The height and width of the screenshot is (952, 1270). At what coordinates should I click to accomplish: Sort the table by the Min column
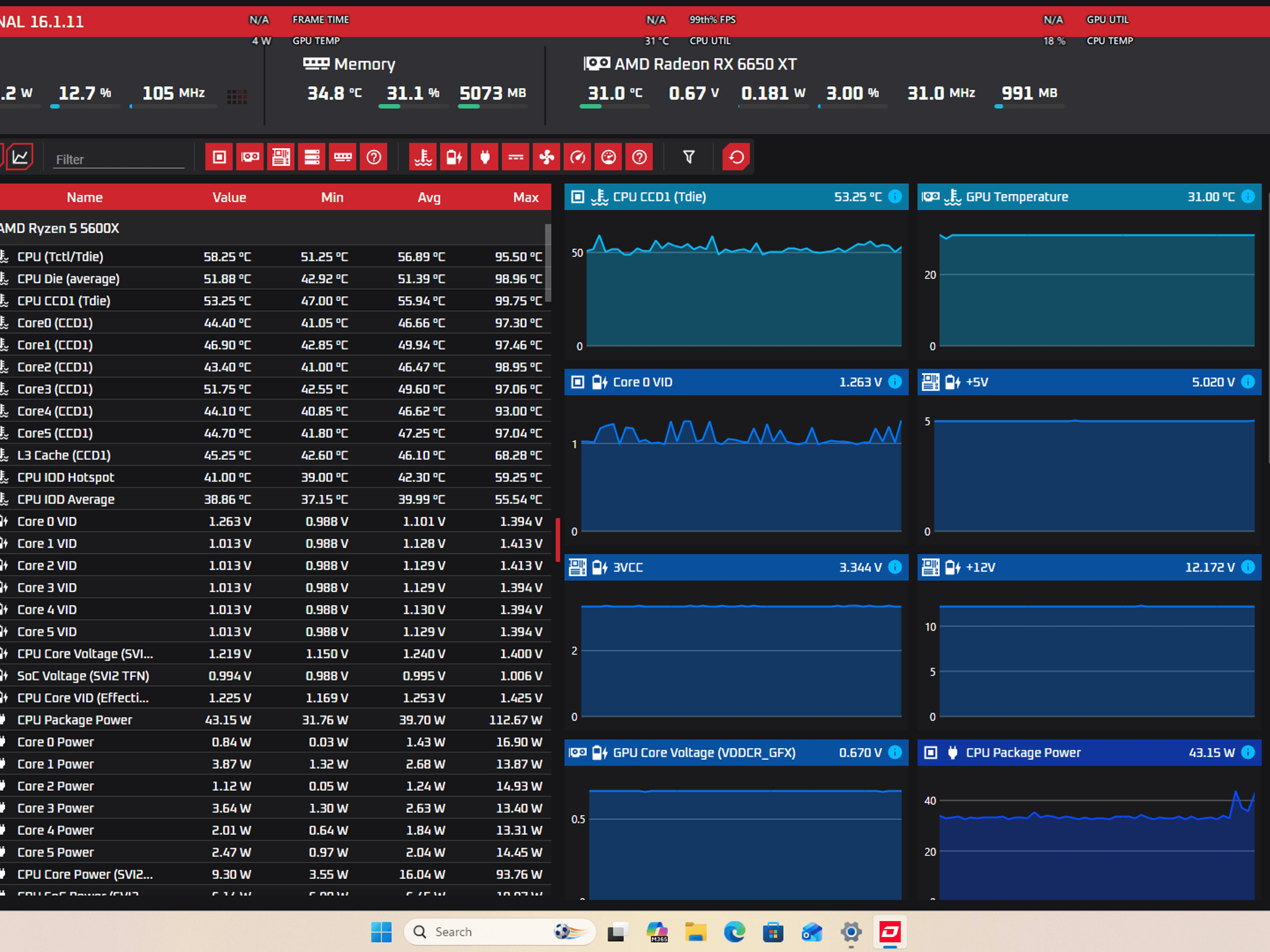pyautogui.click(x=332, y=197)
